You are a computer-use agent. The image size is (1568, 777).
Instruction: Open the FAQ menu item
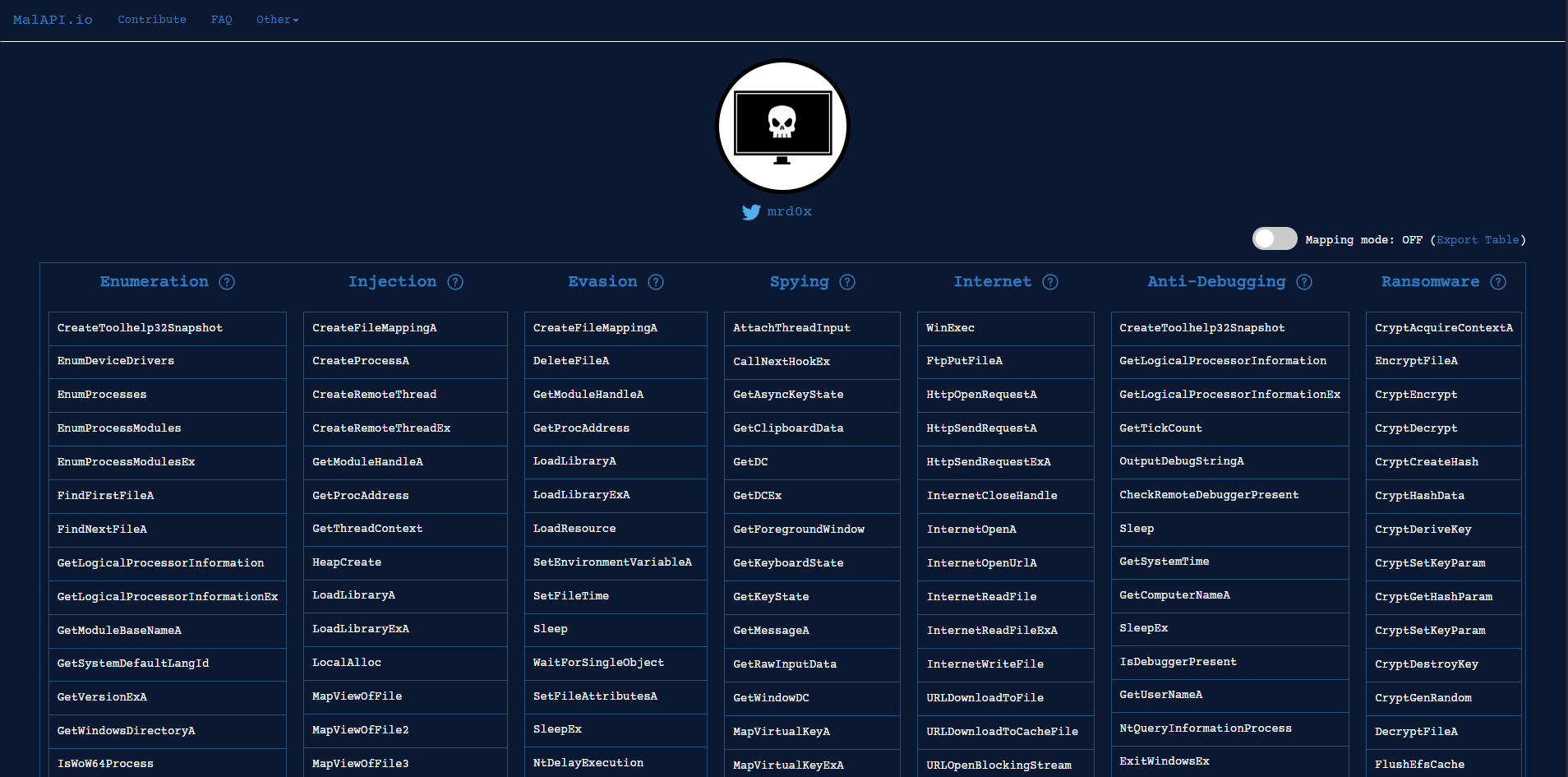click(221, 20)
